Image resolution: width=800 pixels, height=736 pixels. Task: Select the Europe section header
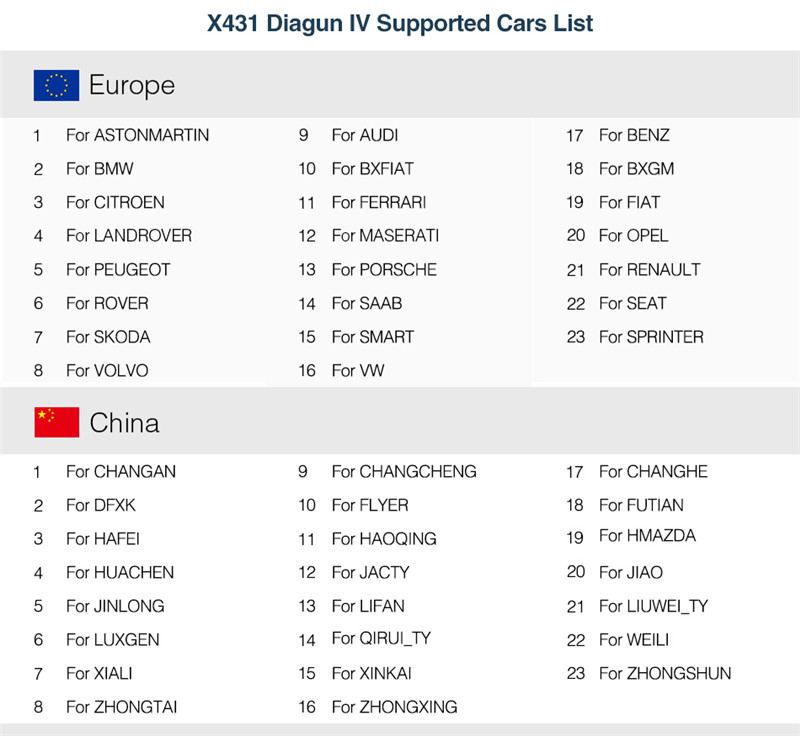(x=132, y=86)
